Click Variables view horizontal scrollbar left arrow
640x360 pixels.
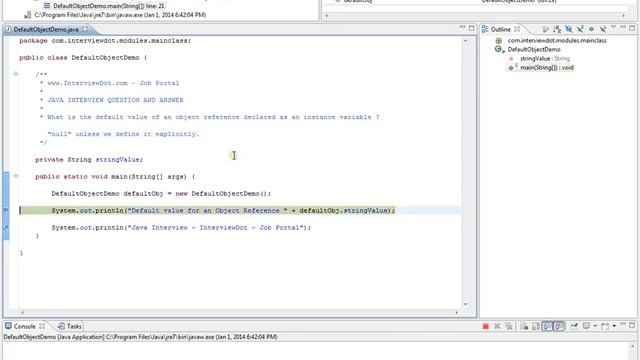[327, 16]
